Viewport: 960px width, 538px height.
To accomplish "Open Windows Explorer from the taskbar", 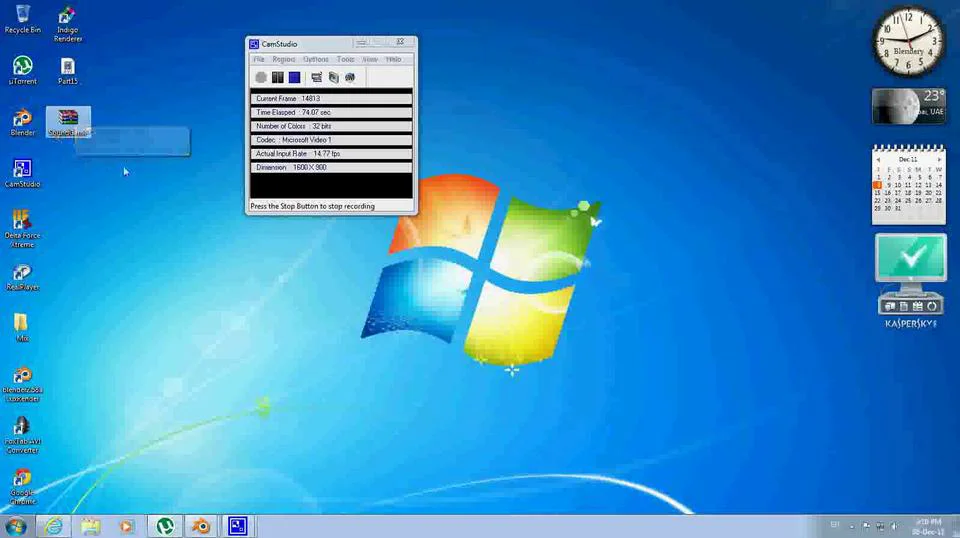I will coord(91,526).
